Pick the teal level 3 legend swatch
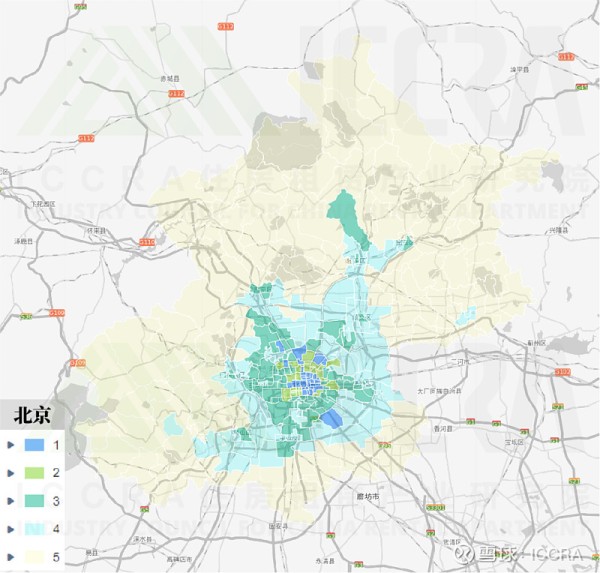Screen dimensions: 600x573 coord(36,499)
